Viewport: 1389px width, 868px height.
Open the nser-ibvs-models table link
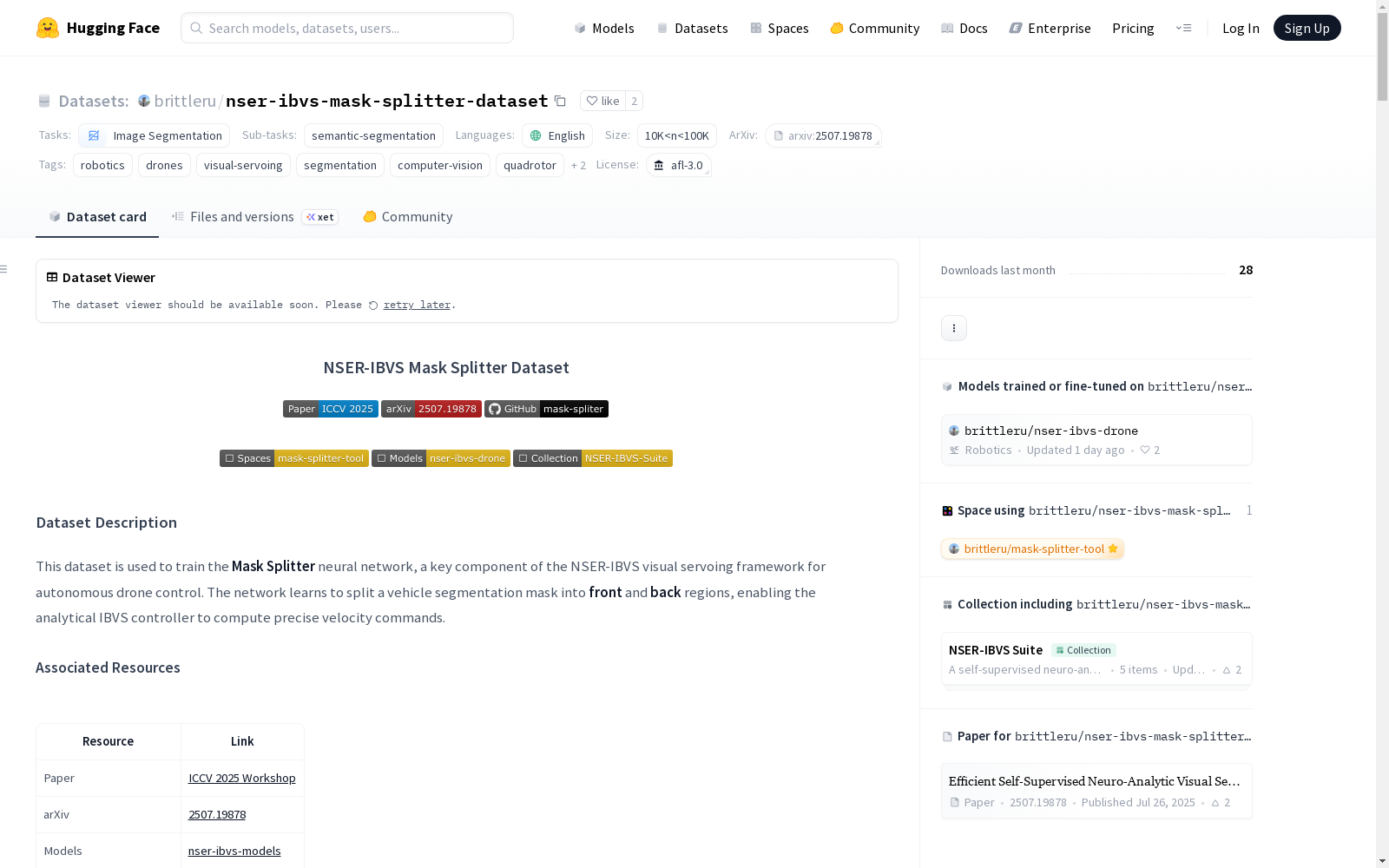pos(234,851)
